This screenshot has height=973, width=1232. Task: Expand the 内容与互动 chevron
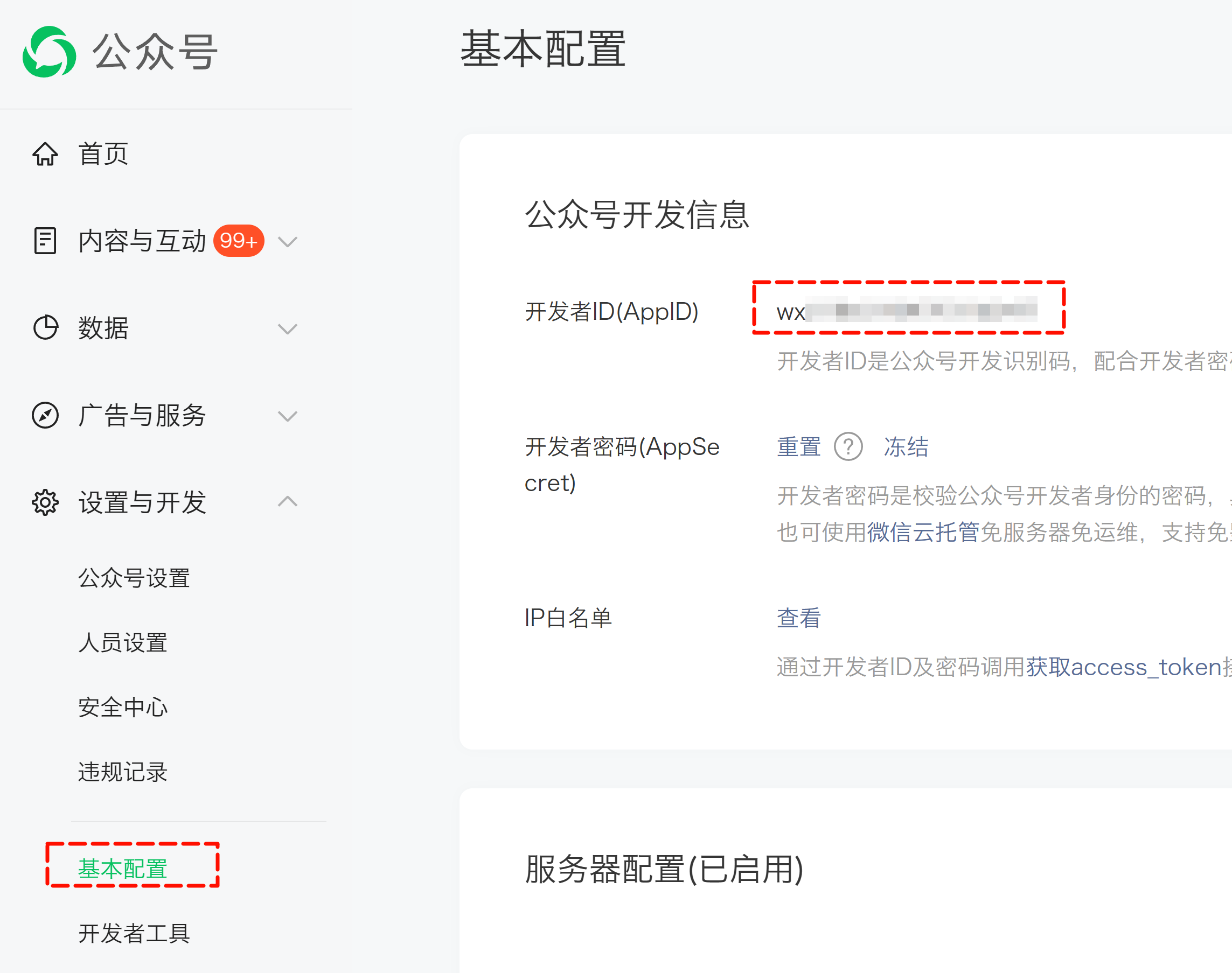287,242
